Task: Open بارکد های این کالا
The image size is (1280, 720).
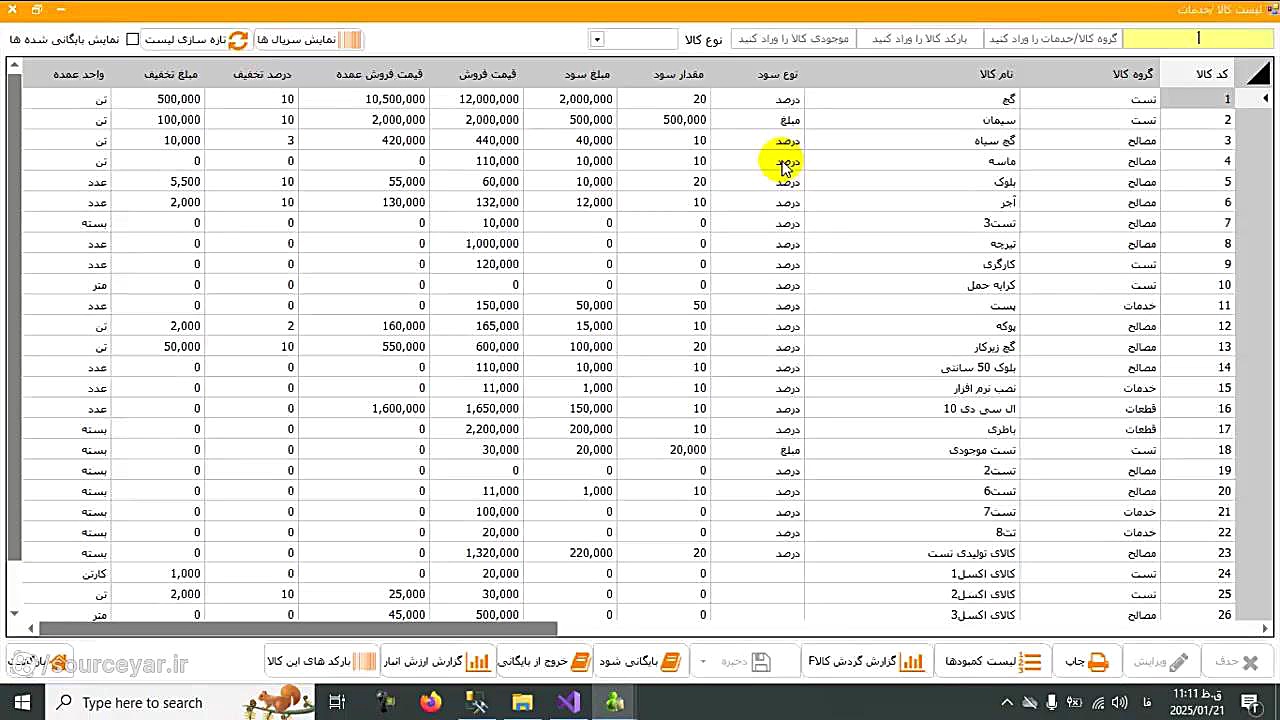Action: click(x=322, y=662)
